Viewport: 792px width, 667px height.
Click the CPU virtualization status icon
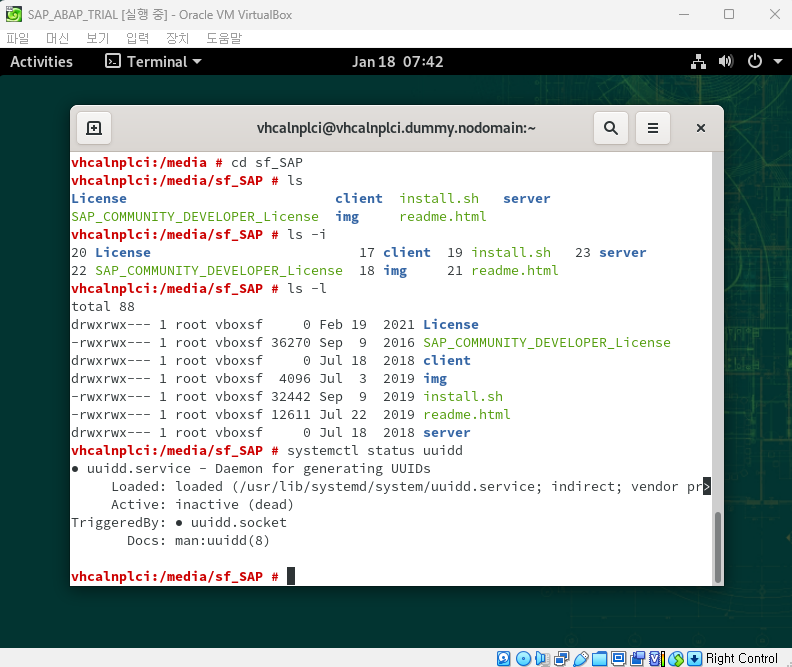tap(656, 658)
